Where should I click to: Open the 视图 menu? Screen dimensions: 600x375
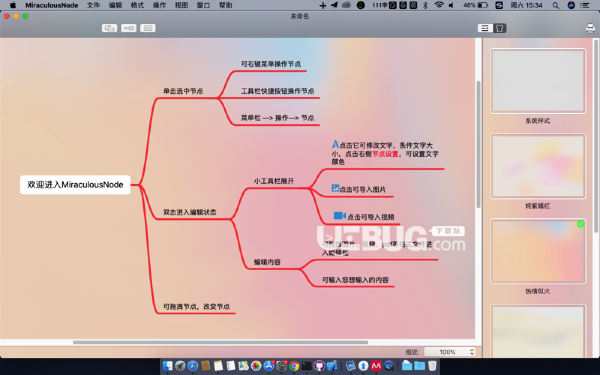[x=181, y=5]
